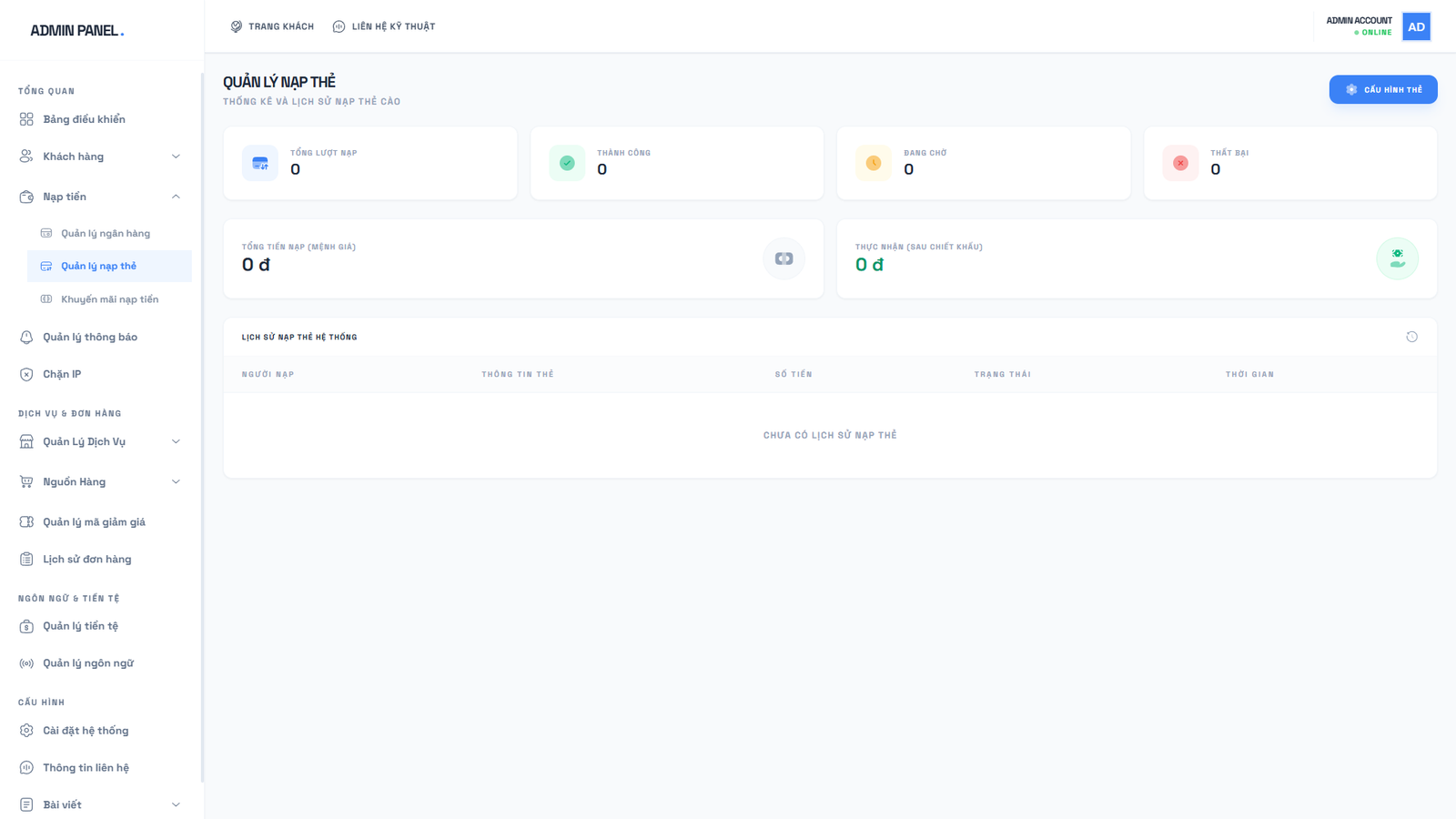Click the sidebar vertical scrollbar

(202, 428)
